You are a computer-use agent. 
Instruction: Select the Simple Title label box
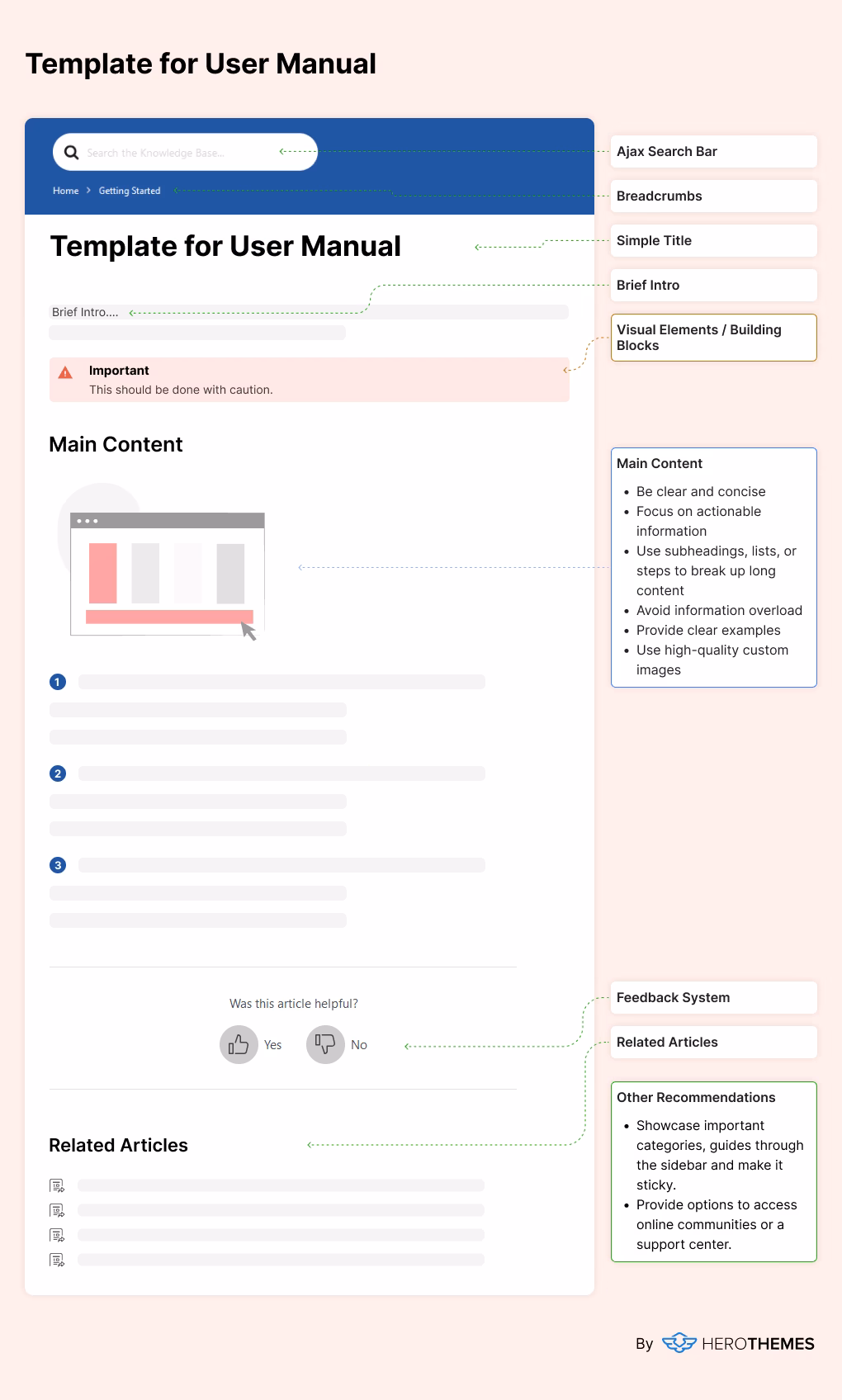[x=714, y=240]
